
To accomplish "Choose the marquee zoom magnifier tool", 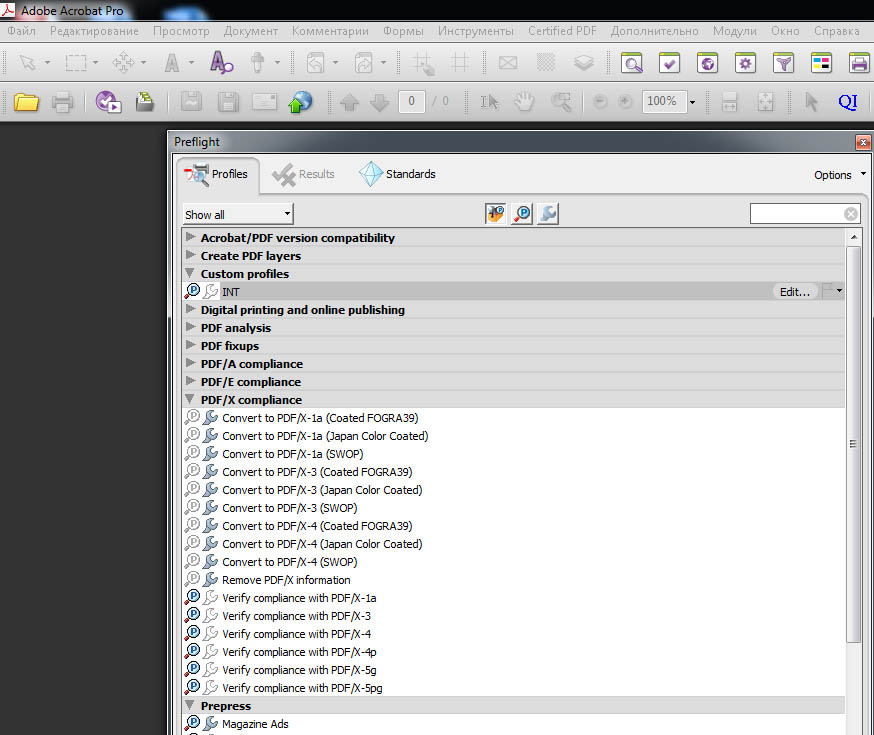I will tap(561, 102).
